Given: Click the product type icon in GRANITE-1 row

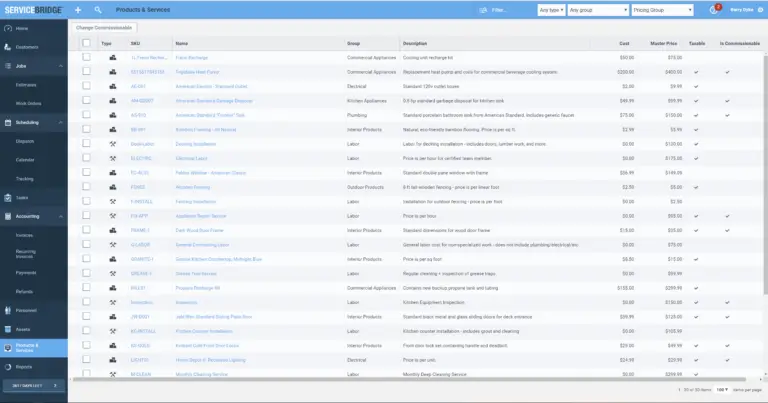Looking at the screenshot, I should point(113,259).
